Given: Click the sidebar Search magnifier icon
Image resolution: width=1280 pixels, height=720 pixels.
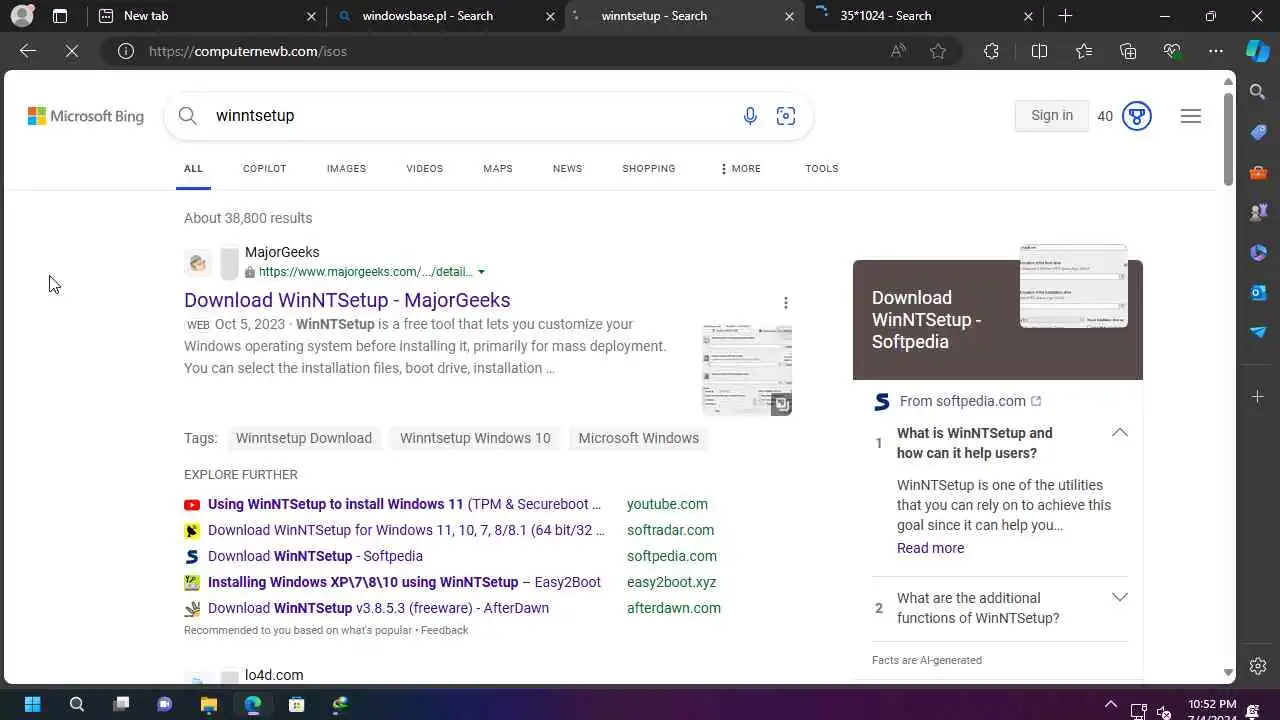Looking at the screenshot, I should click(x=1258, y=92).
